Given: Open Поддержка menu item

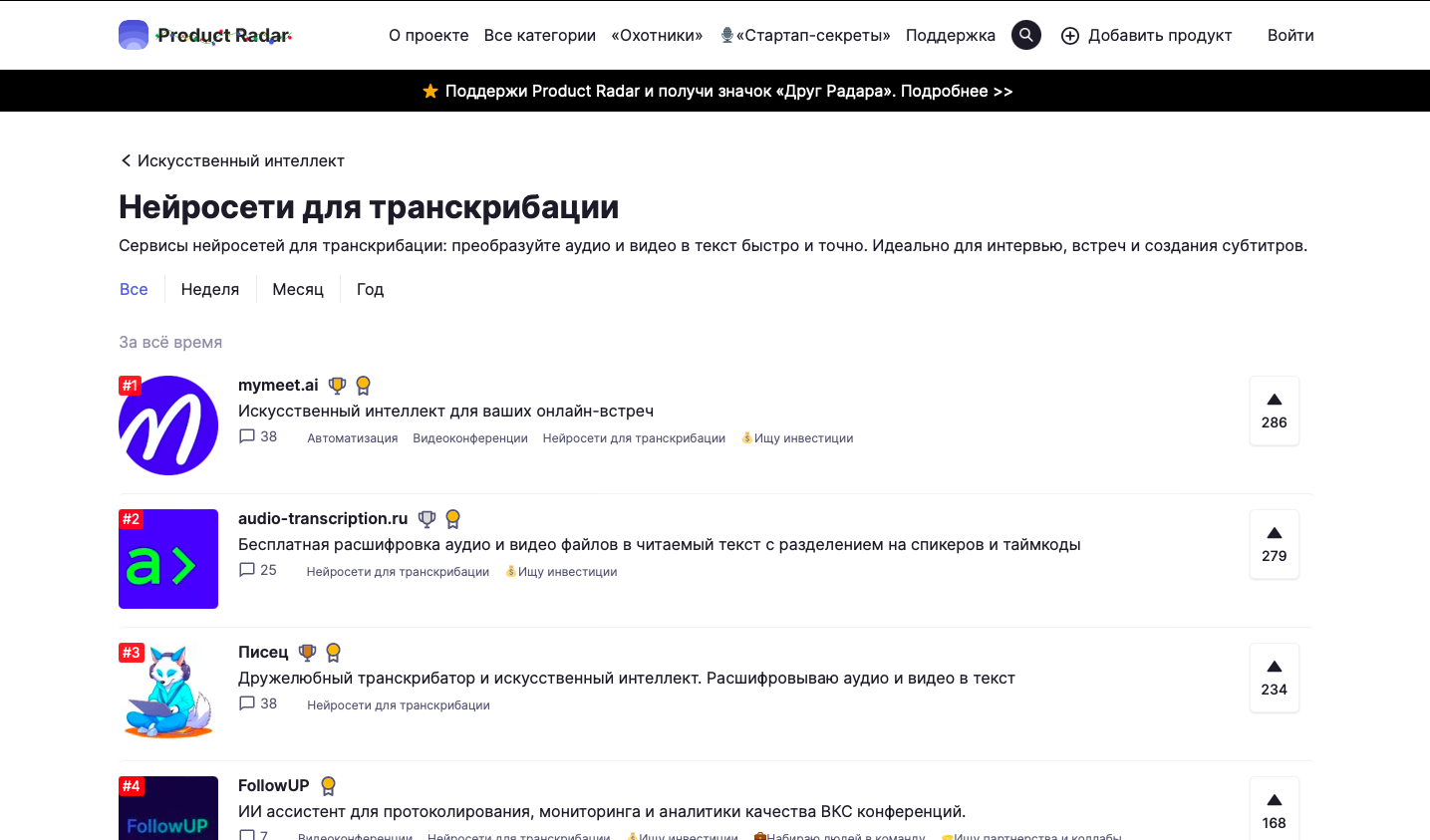Looking at the screenshot, I should coord(951,35).
